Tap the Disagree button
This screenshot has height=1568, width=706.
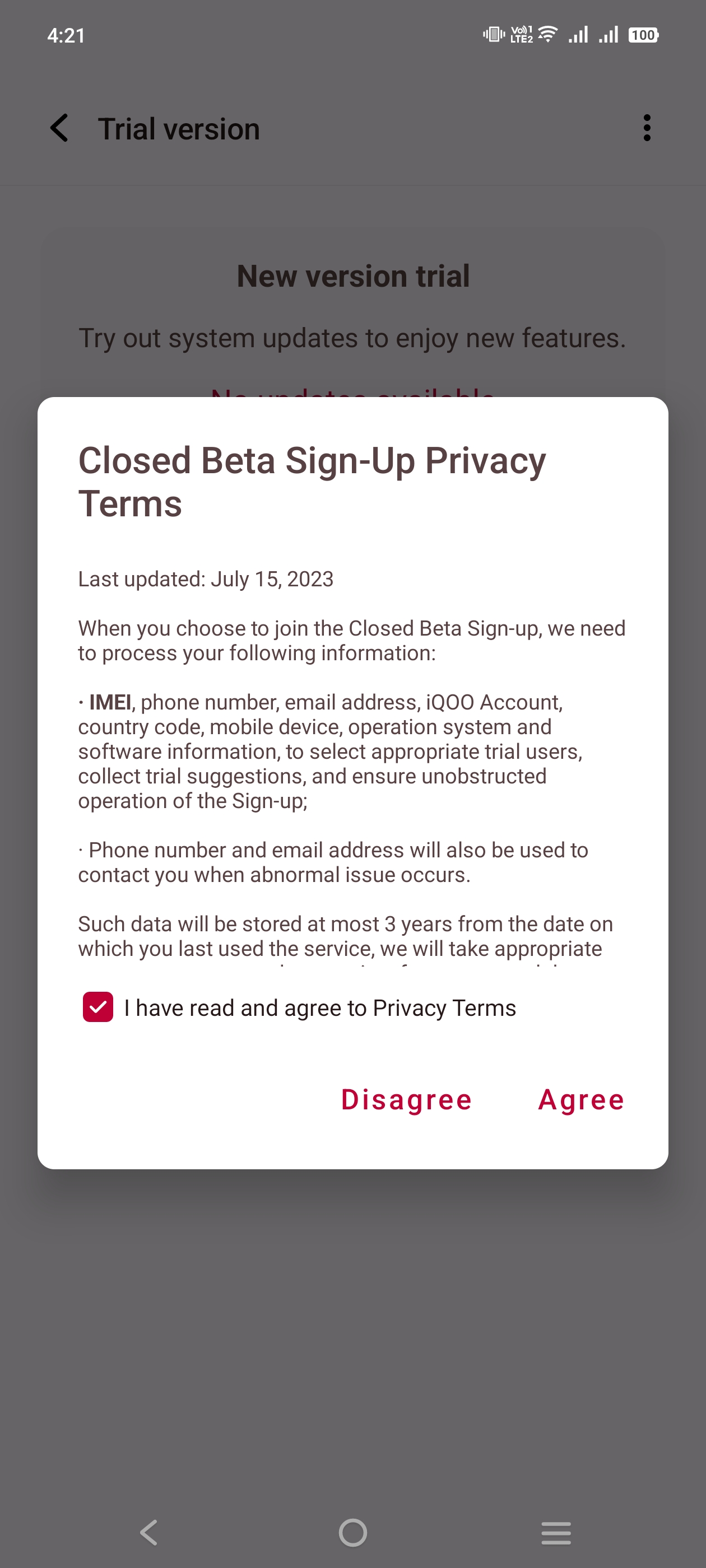[406, 1100]
